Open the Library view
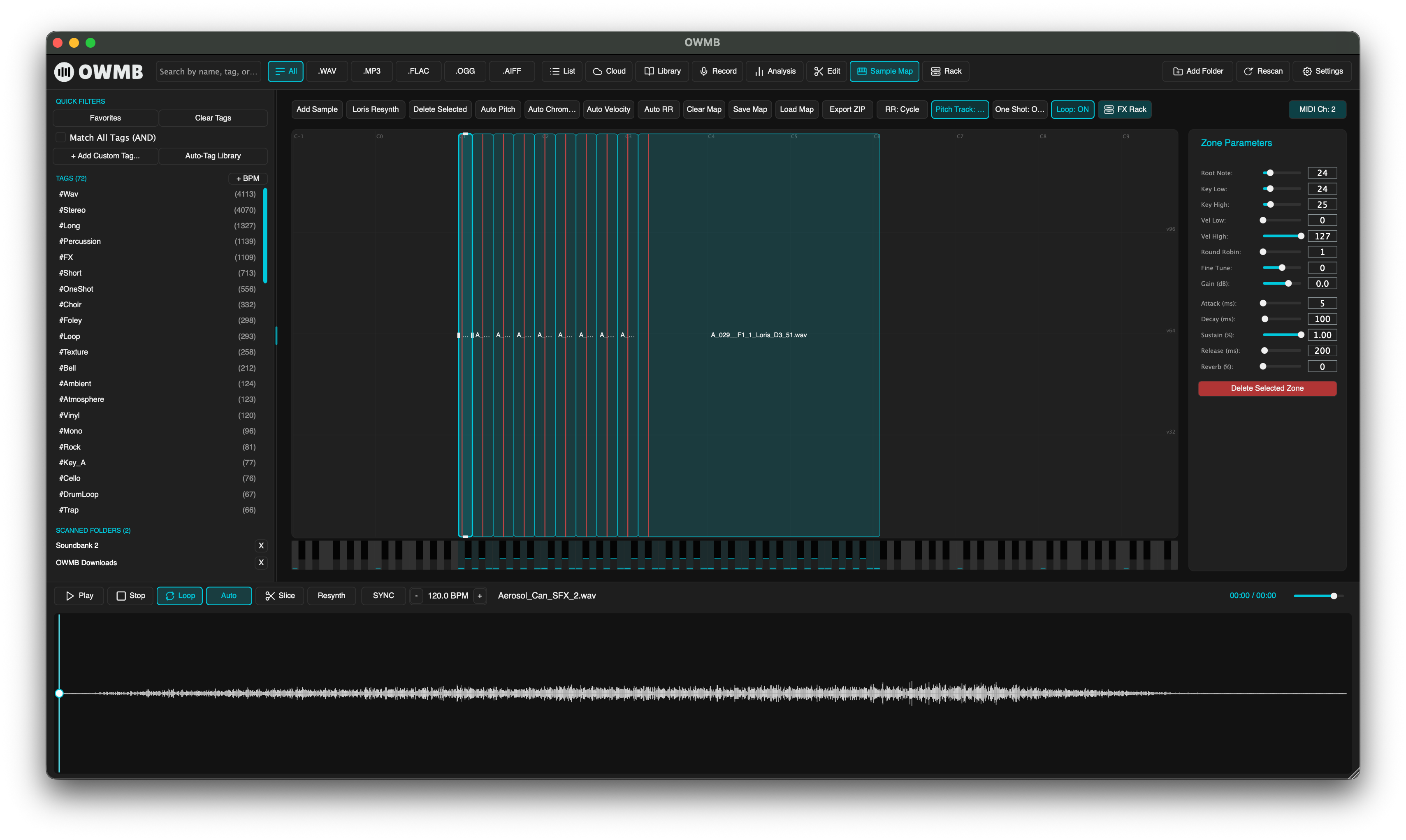1406x840 pixels. point(662,71)
